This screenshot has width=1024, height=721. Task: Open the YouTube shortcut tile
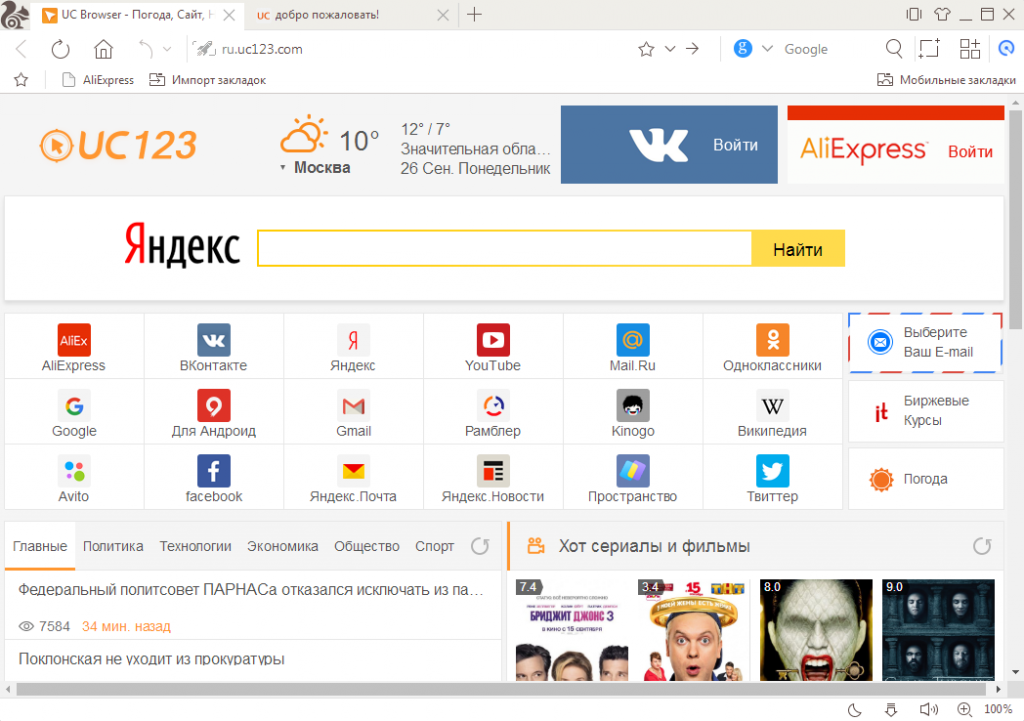point(492,347)
